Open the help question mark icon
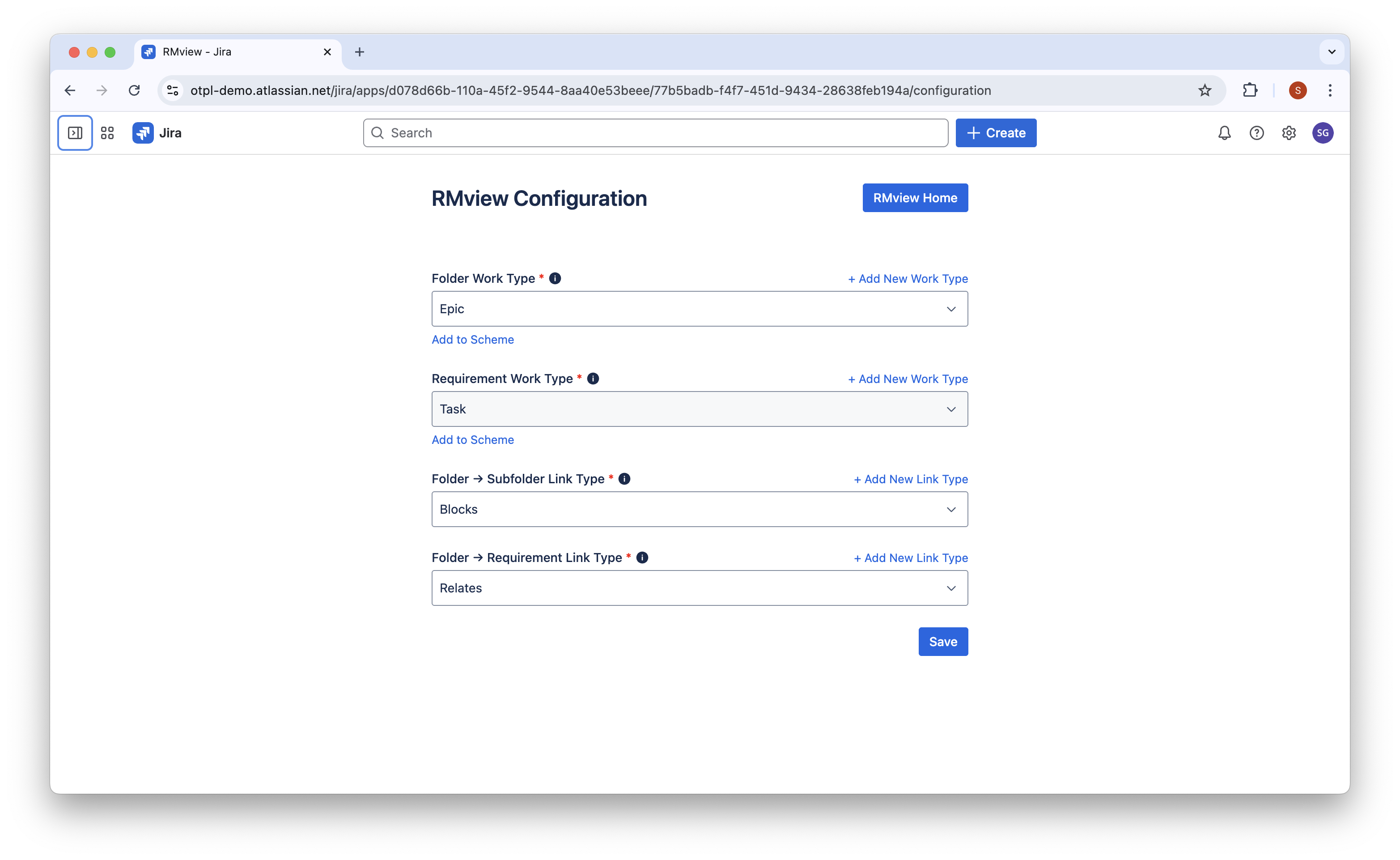This screenshot has height=860, width=1400. tap(1256, 133)
